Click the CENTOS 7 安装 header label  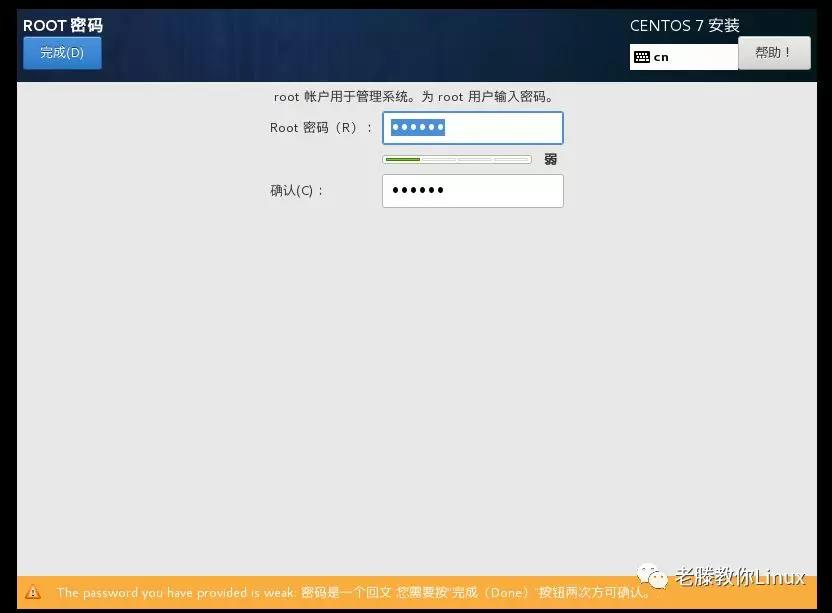coord(684,25)
